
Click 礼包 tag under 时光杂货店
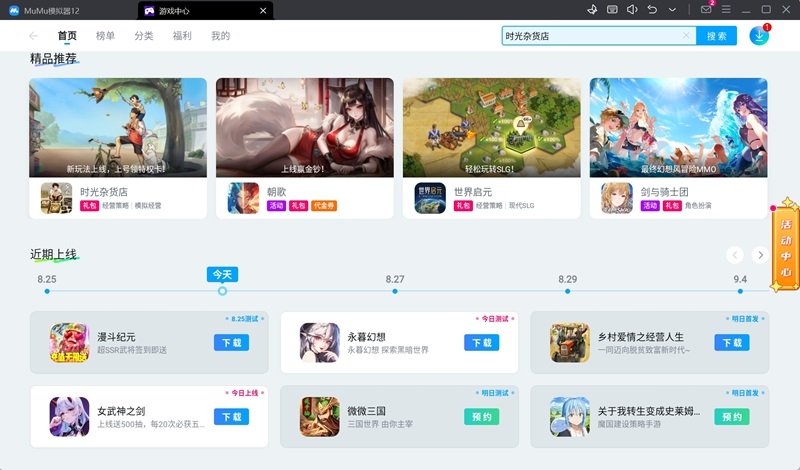pos(89,206)
